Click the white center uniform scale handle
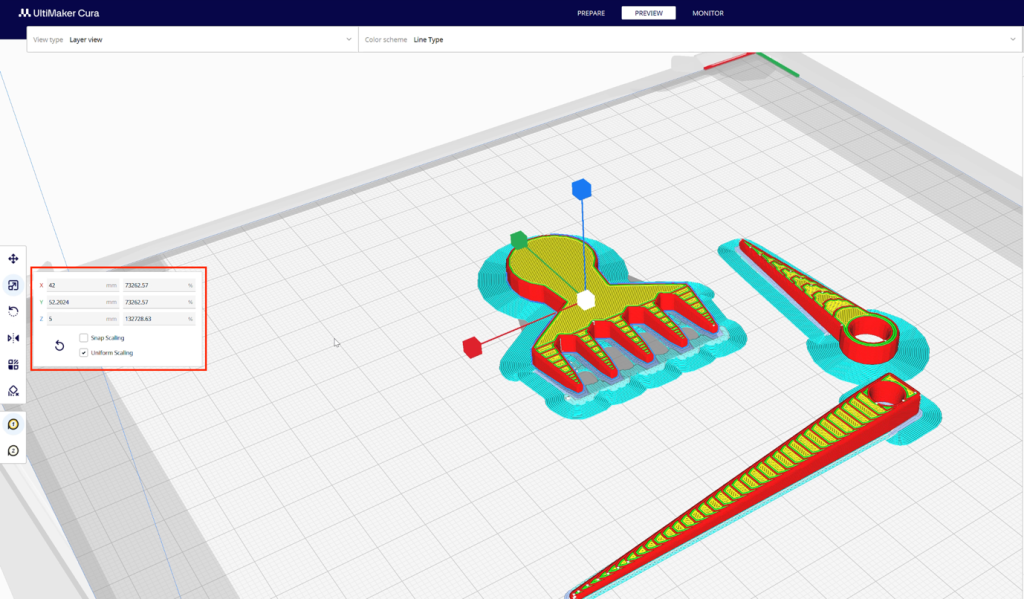 (586, 300)
